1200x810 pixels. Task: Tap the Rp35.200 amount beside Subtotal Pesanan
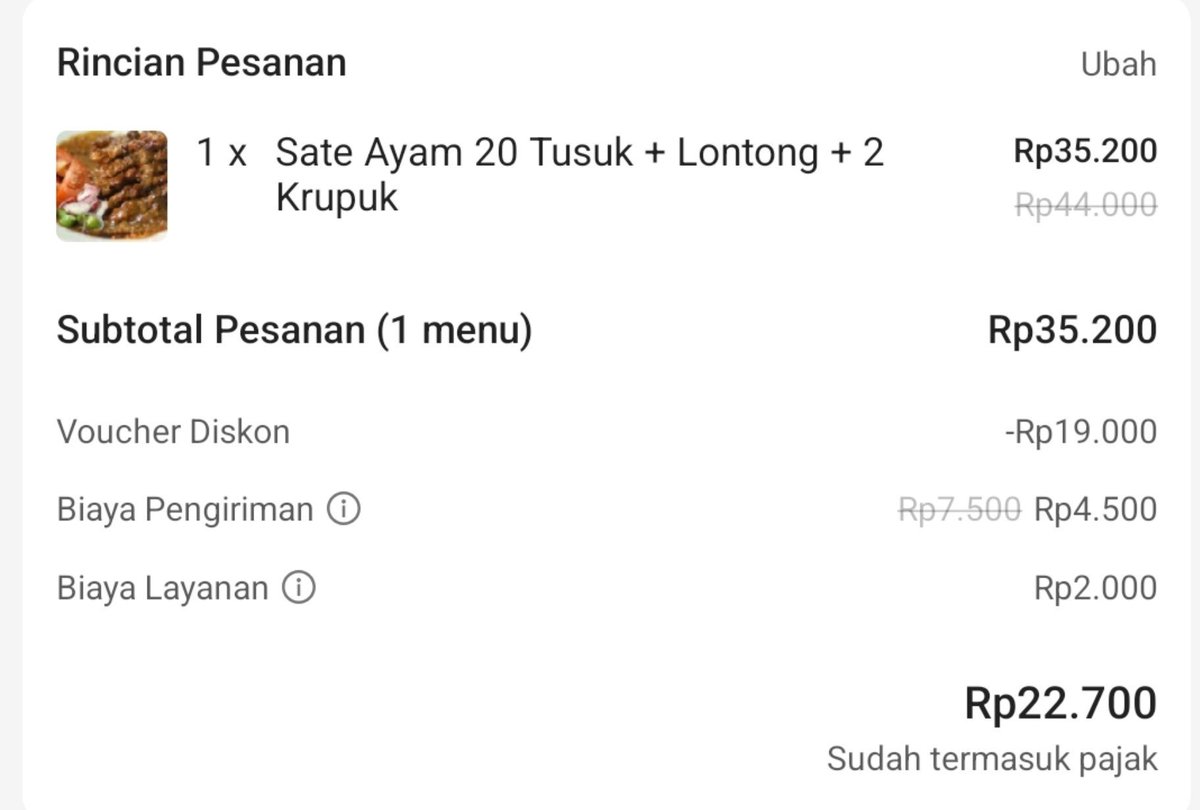pos(1072,330)
